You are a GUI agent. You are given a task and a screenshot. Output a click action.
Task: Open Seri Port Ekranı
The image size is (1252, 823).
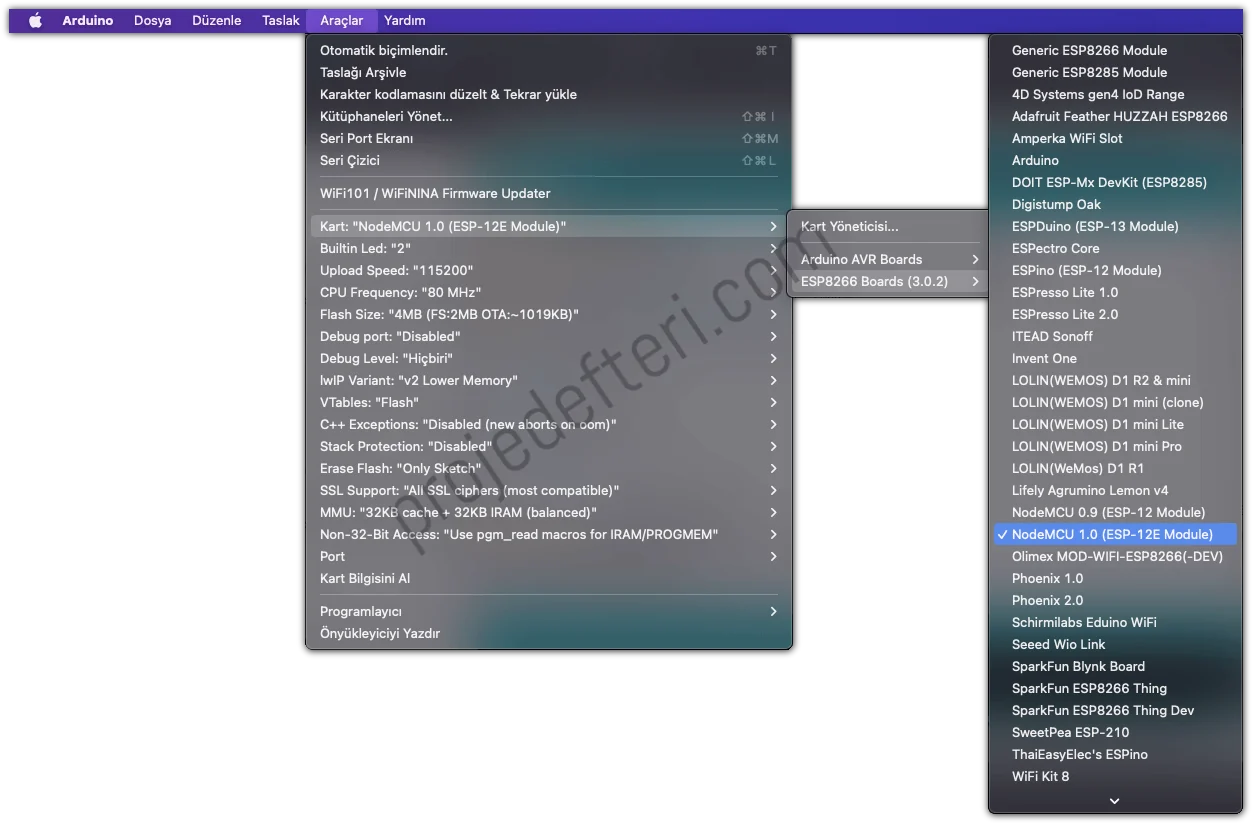(548, 138)
